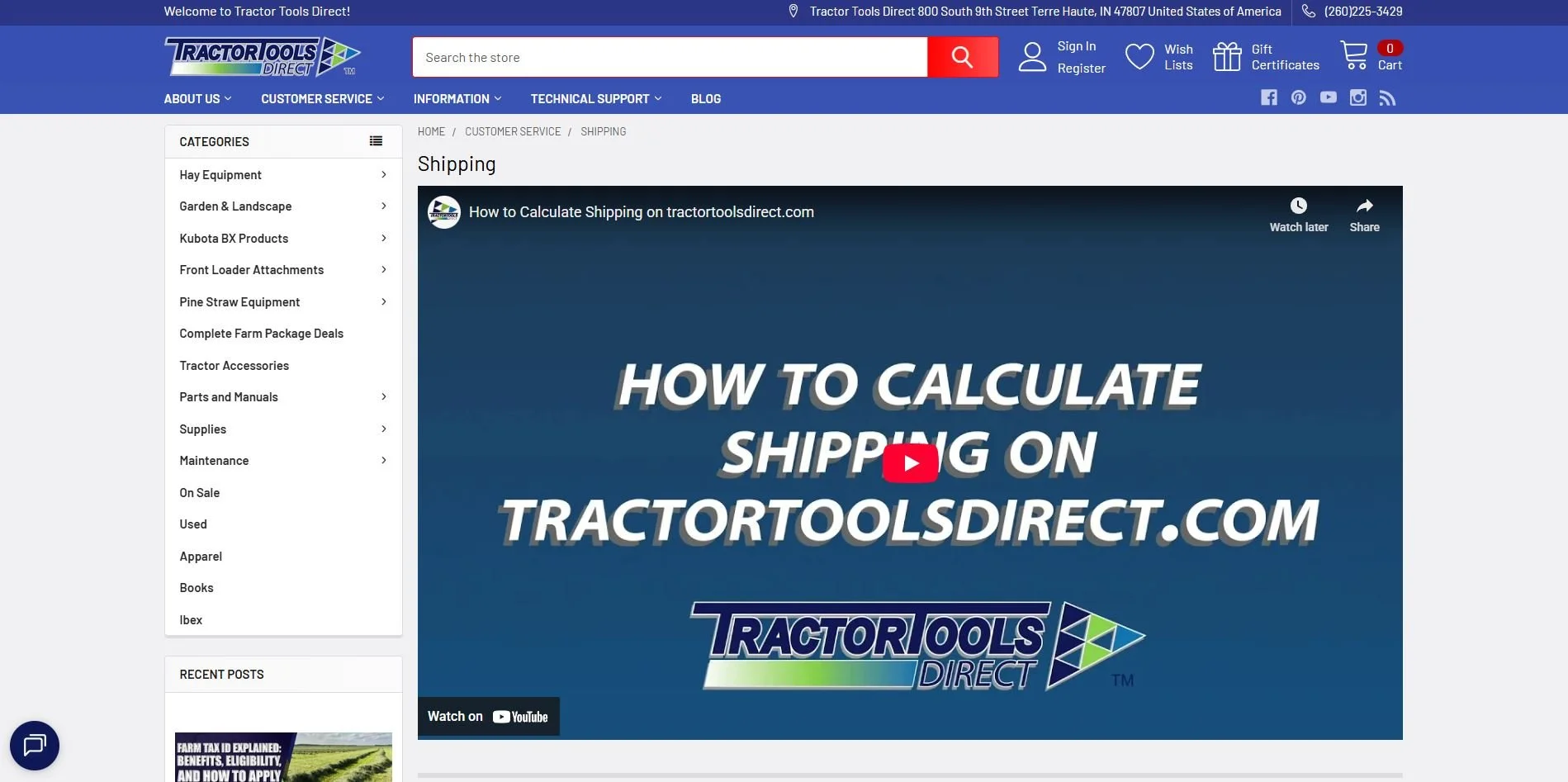This screenshot has height=782, width=1568.
Task: Click Watch on YouTube button
Action: tap(489, 717)
